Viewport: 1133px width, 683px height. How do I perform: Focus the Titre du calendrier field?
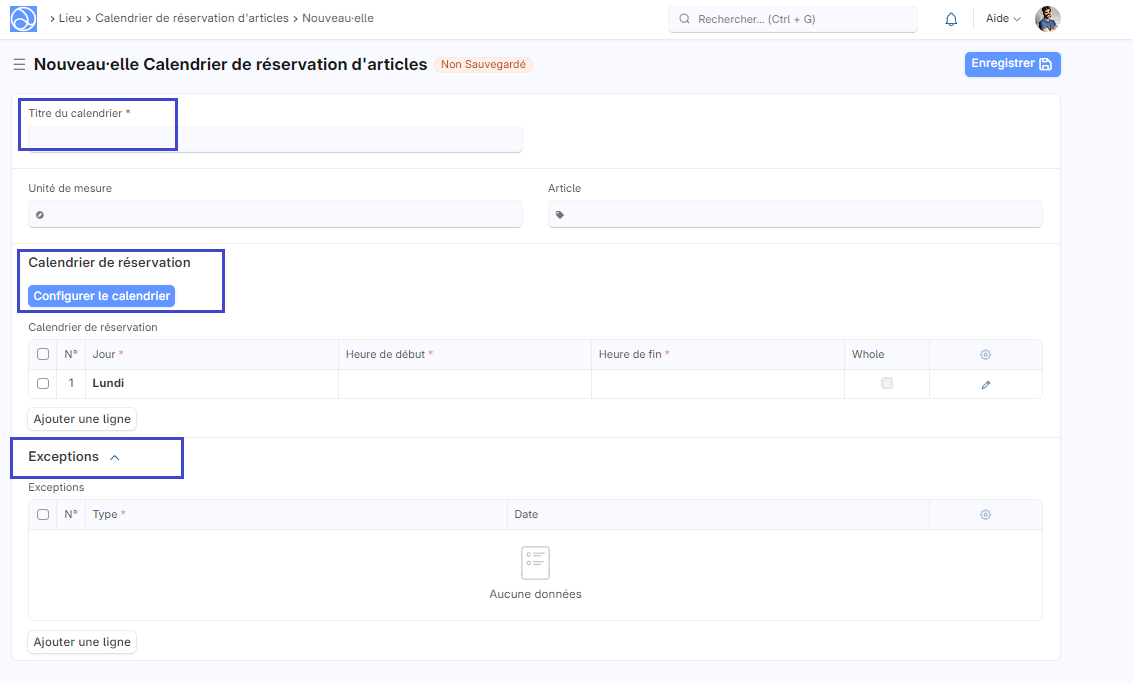(275, 139)
